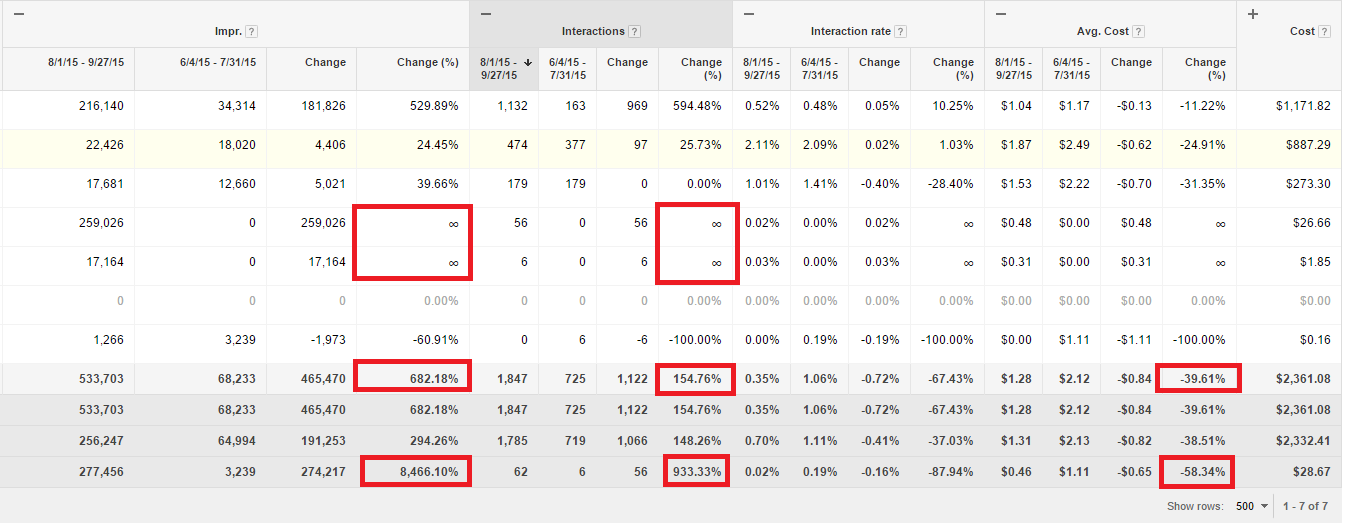Screen dimensions: 1345x523
Task: Select the cost value $26.66
Action: point(1312,223)
